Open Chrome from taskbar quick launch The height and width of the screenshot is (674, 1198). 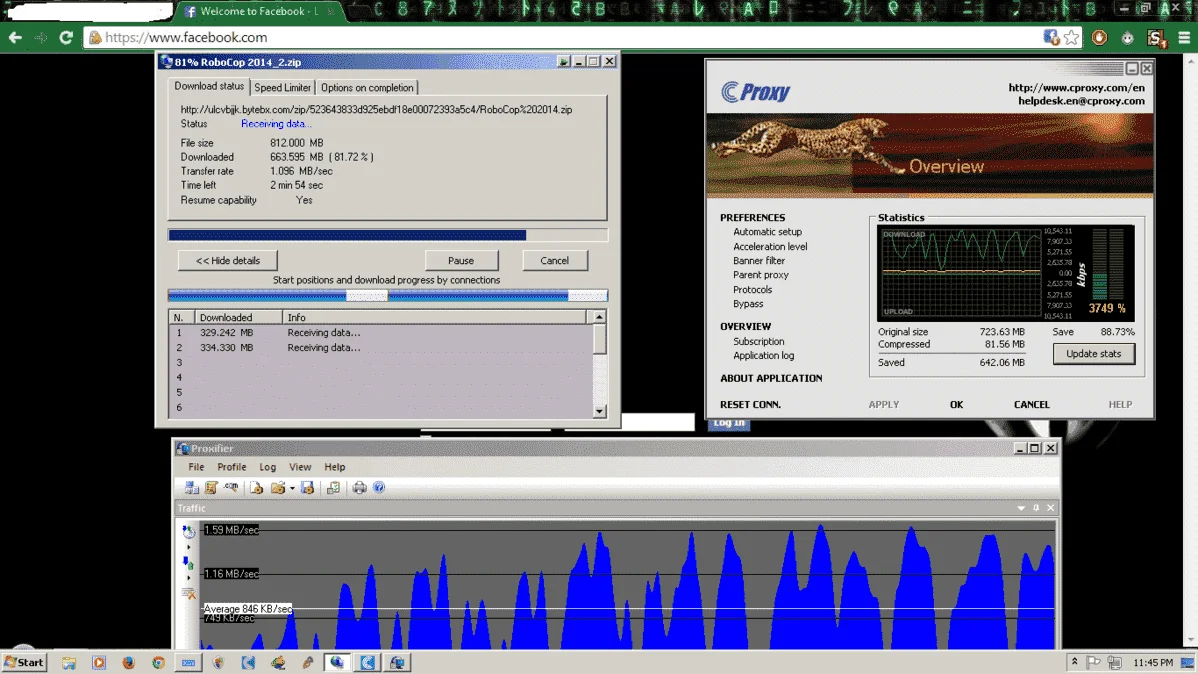(158, 663)
